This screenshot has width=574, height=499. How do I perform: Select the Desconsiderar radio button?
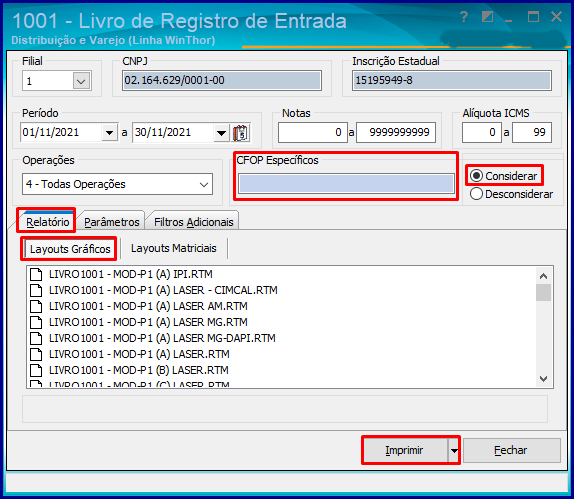coord(476,194)
